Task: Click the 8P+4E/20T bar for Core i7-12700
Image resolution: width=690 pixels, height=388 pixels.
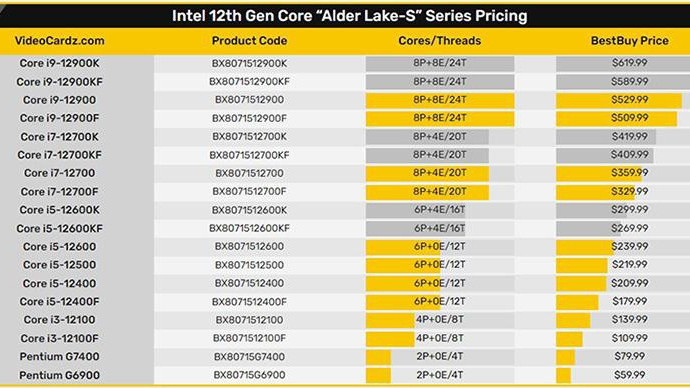Action: click(427, 173)
